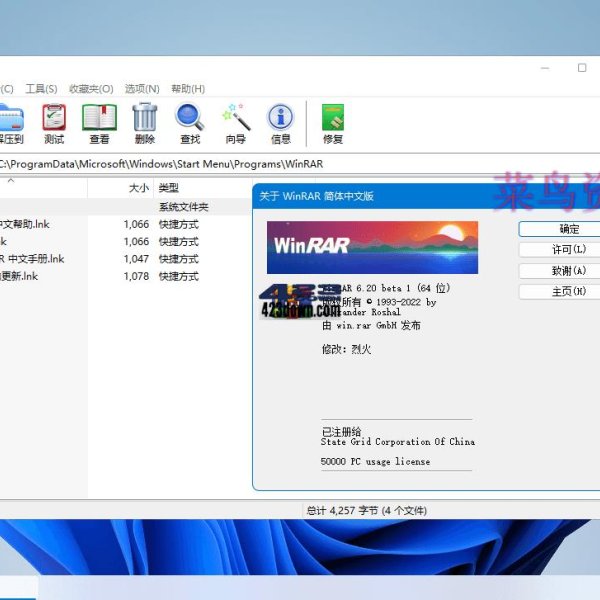The width and height of the screenshot is (600, 600).
Task: Click the About WinRAR dialog title bar
Action: coord(426,196)
